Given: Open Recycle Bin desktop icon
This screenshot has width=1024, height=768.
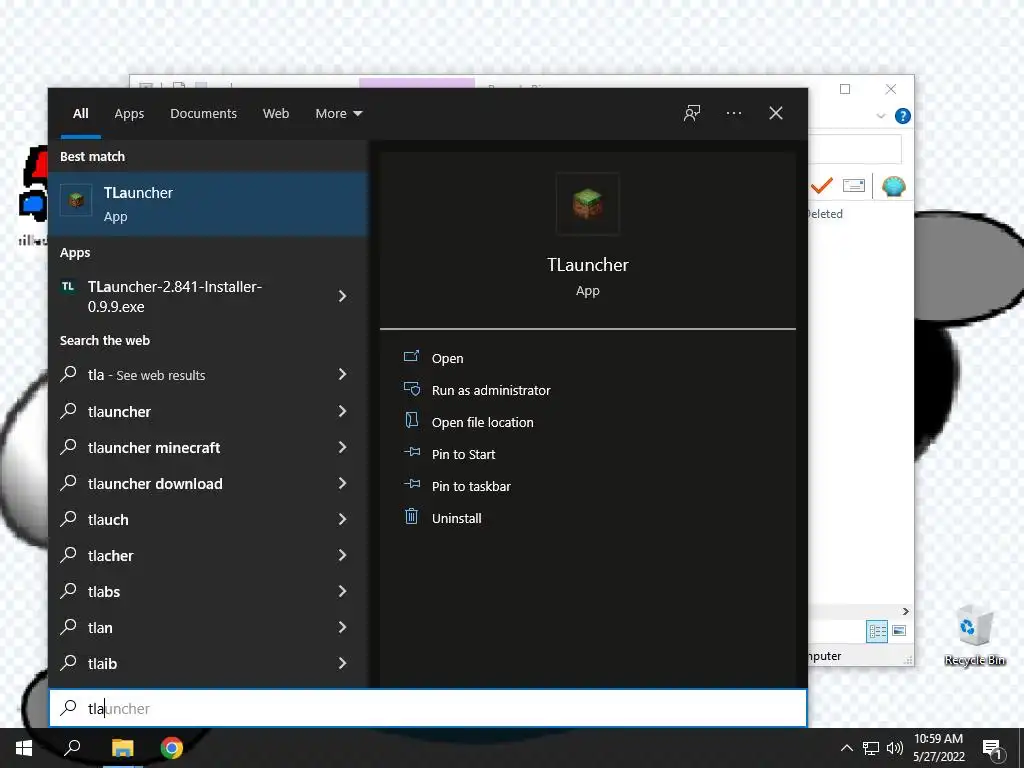Looking at the screenshot, I should coord(975,635).
